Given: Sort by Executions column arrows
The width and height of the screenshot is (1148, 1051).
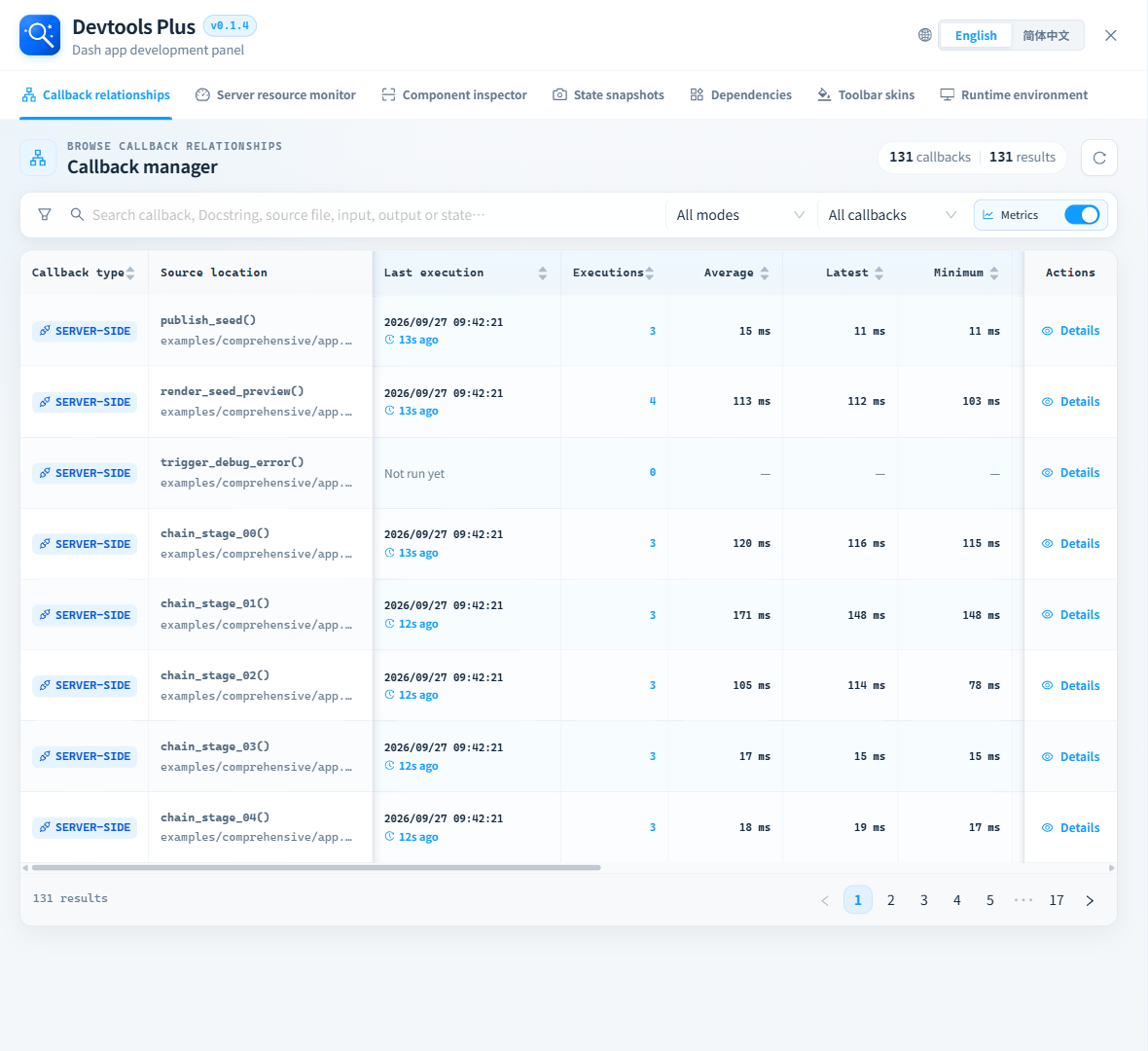Looking at the screenshot, I should [650, 273].
